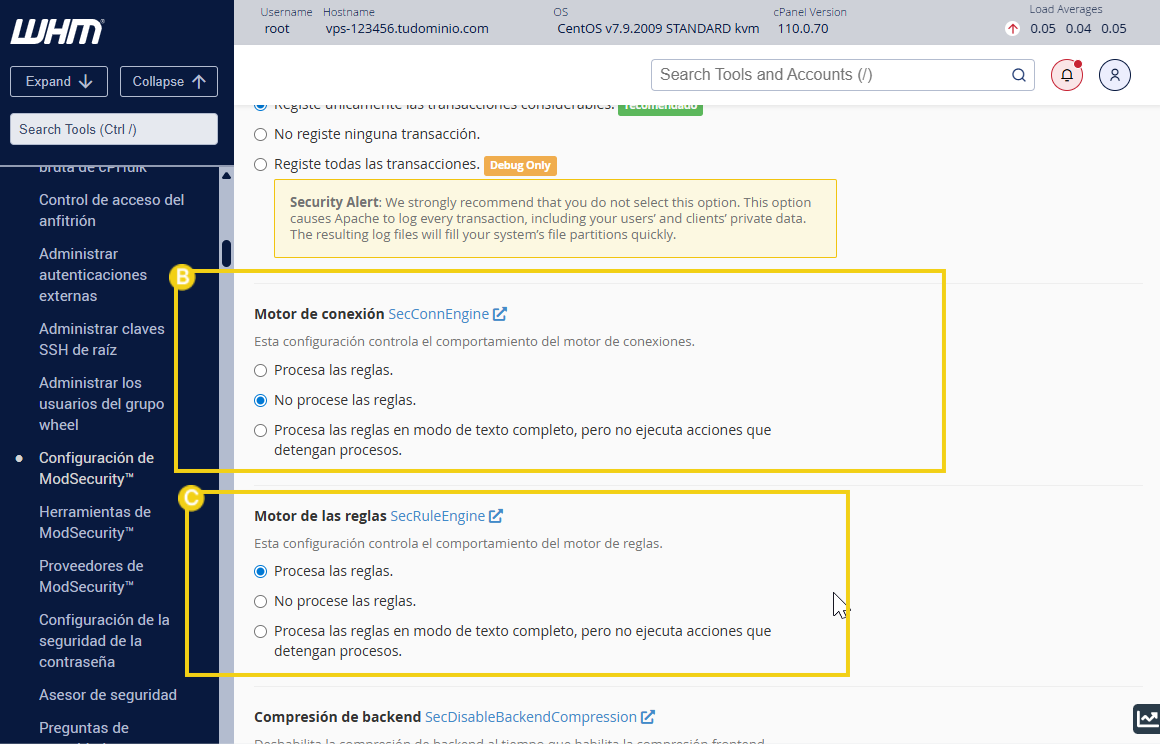Click the sidebar scroll-up arrow
Screen dimensions: 1160x744
(226, 175)
